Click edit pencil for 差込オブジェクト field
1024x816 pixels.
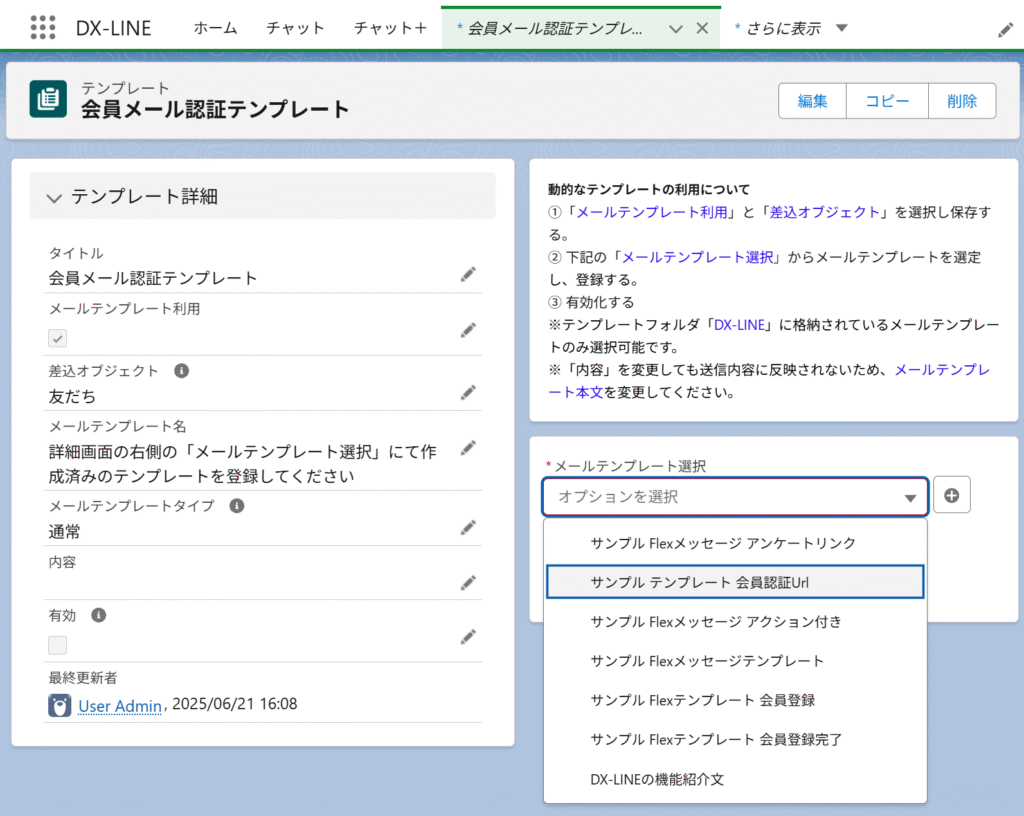point(468,393)
